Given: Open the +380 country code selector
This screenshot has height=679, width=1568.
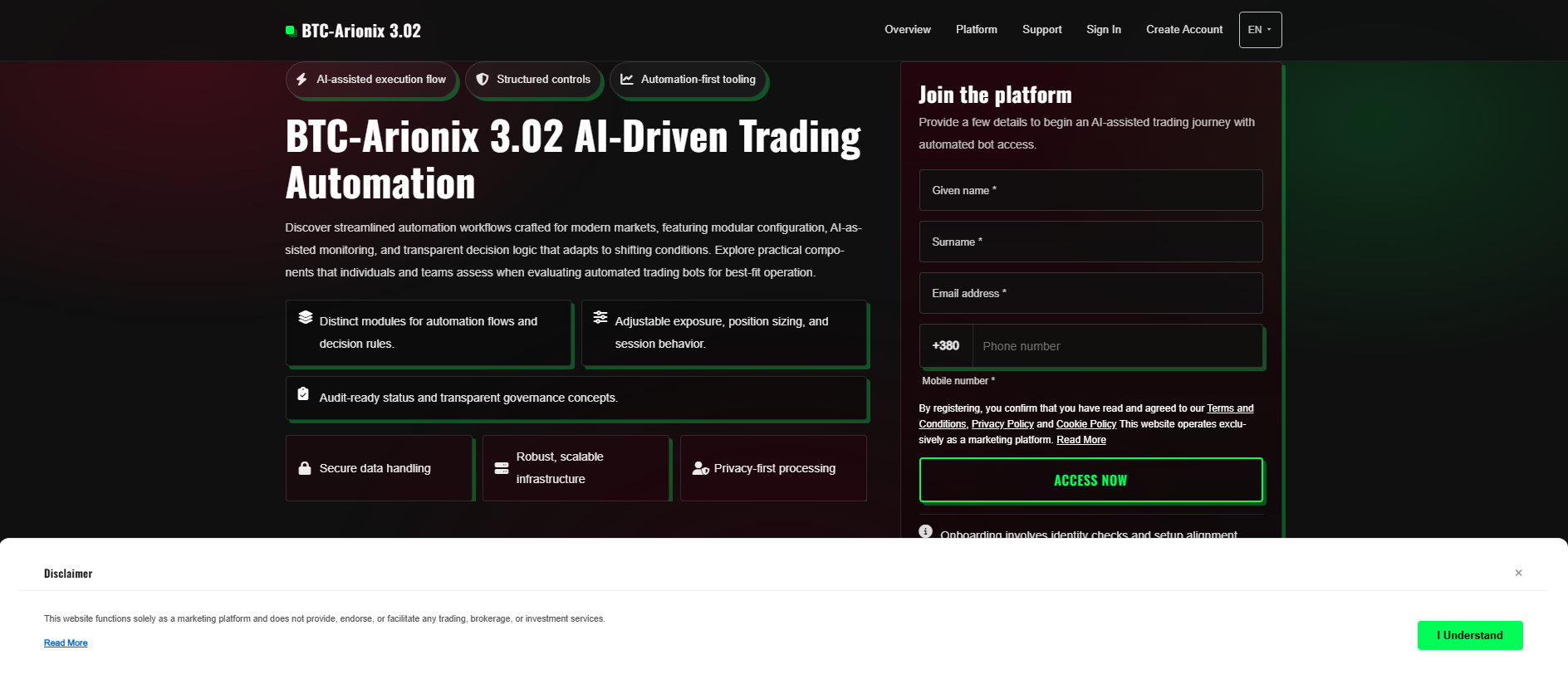Looking at the screenshot, I should point(946,346).
